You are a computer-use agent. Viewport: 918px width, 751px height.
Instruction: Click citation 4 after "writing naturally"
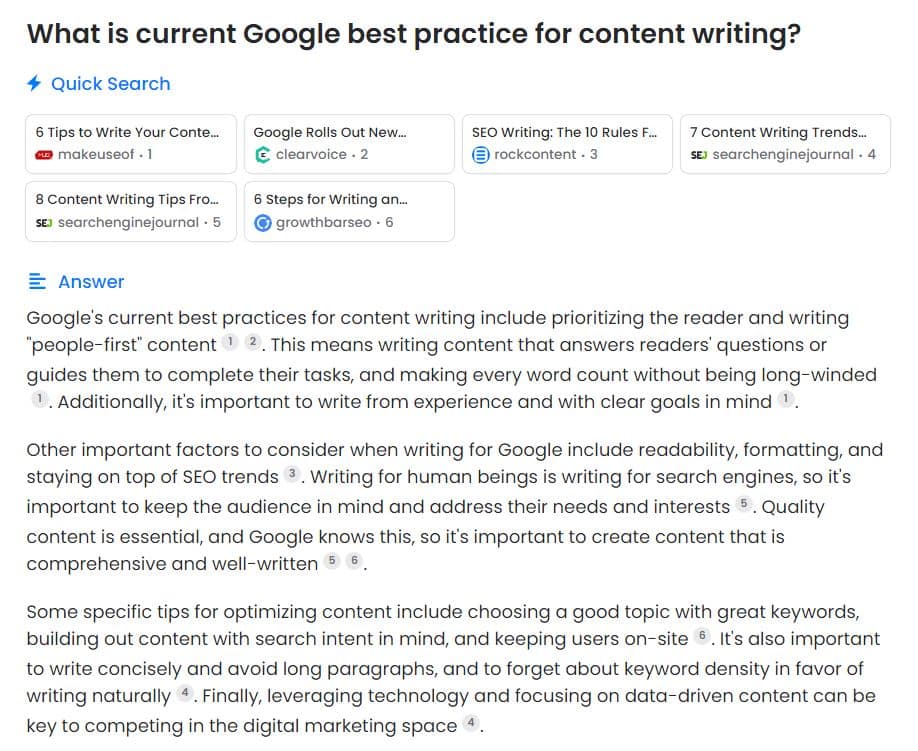pyautogui.click(x=185, y=693)
